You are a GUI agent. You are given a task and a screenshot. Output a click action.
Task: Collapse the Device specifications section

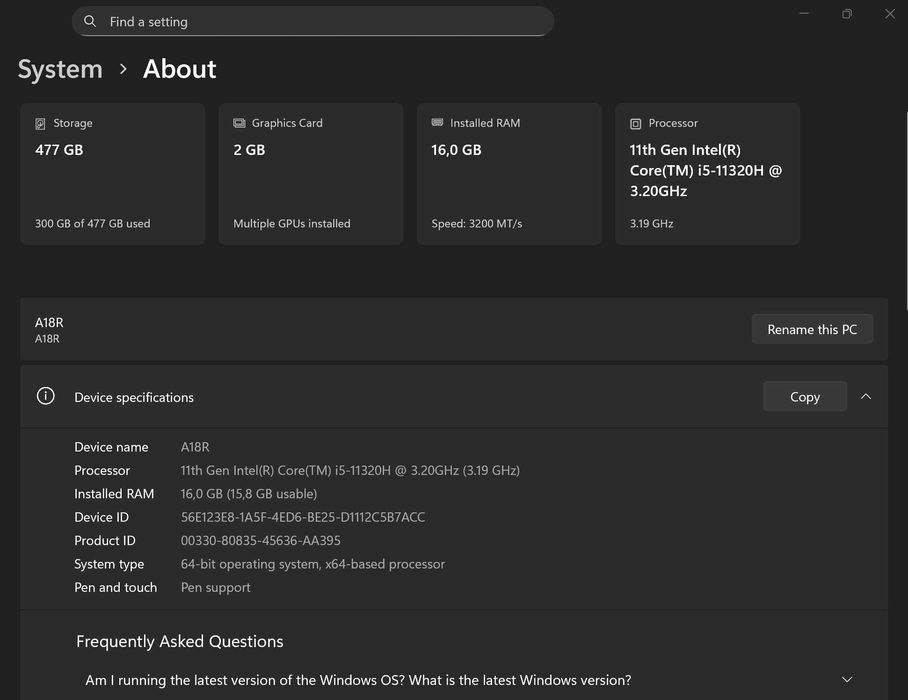pyautogui.click(x=866, y=397)
